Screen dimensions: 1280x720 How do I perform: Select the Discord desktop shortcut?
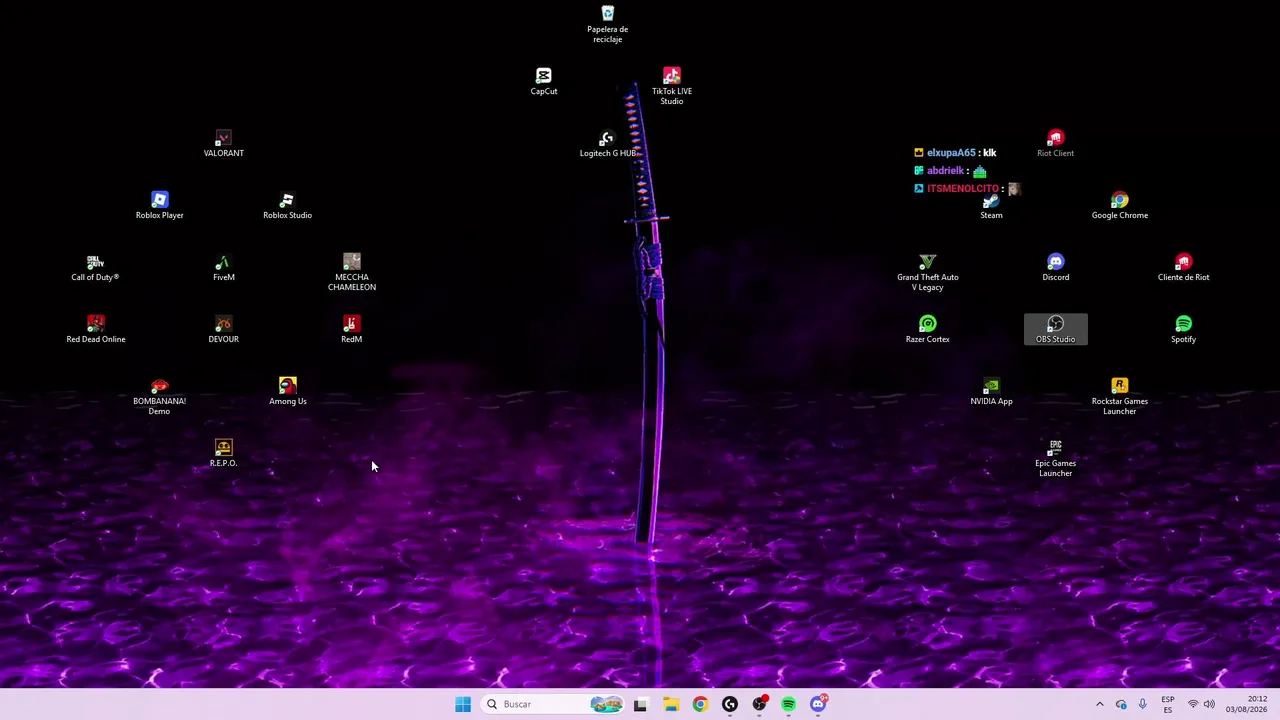tap(1055, 268)
